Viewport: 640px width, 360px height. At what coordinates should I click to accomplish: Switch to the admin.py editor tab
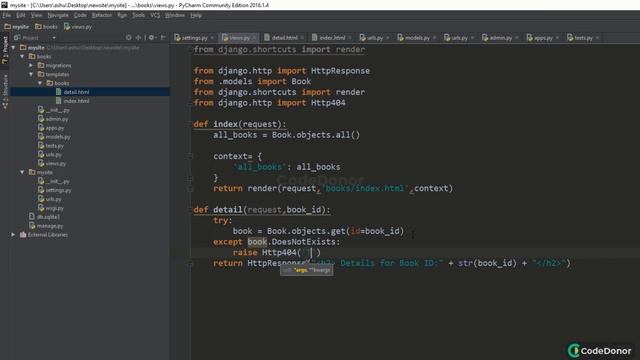[x=500, y=38]
